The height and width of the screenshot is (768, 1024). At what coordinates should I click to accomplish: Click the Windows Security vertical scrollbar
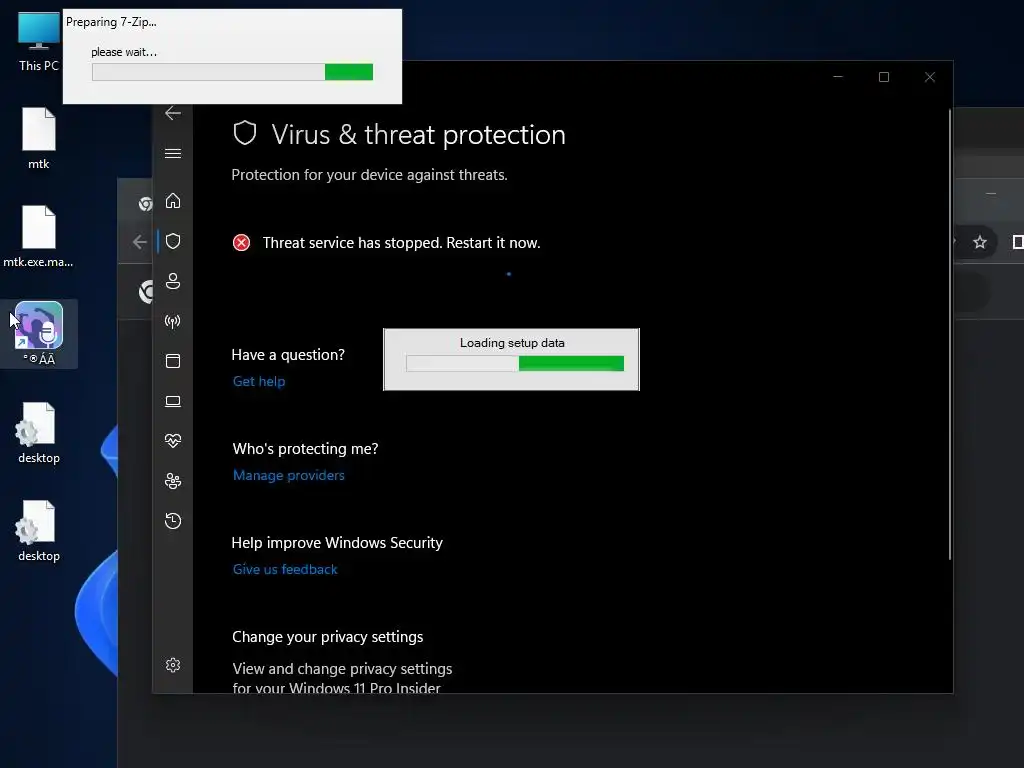(950, 334)
